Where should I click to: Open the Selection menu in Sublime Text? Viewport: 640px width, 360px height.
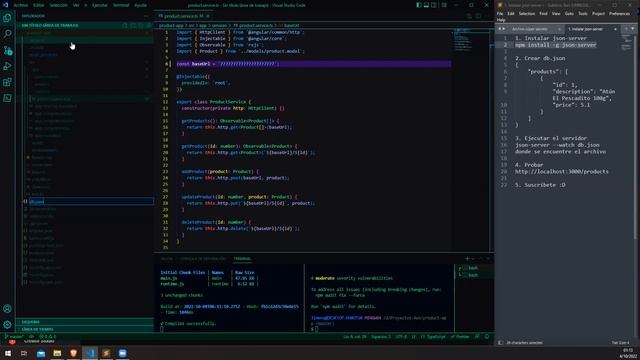coord(527,13)
